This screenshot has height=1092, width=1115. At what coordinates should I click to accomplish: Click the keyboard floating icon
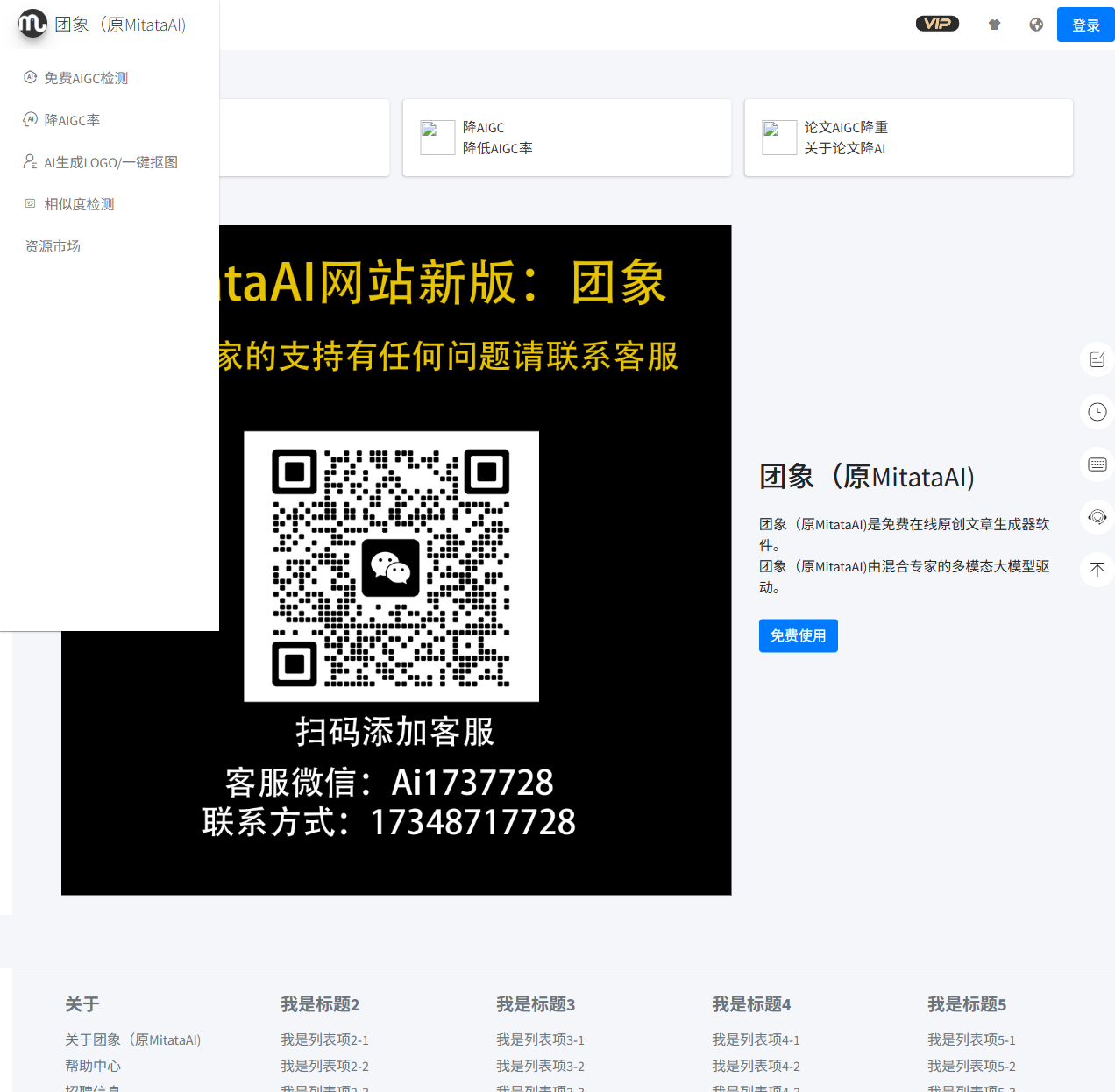(x=1097, y=464)
